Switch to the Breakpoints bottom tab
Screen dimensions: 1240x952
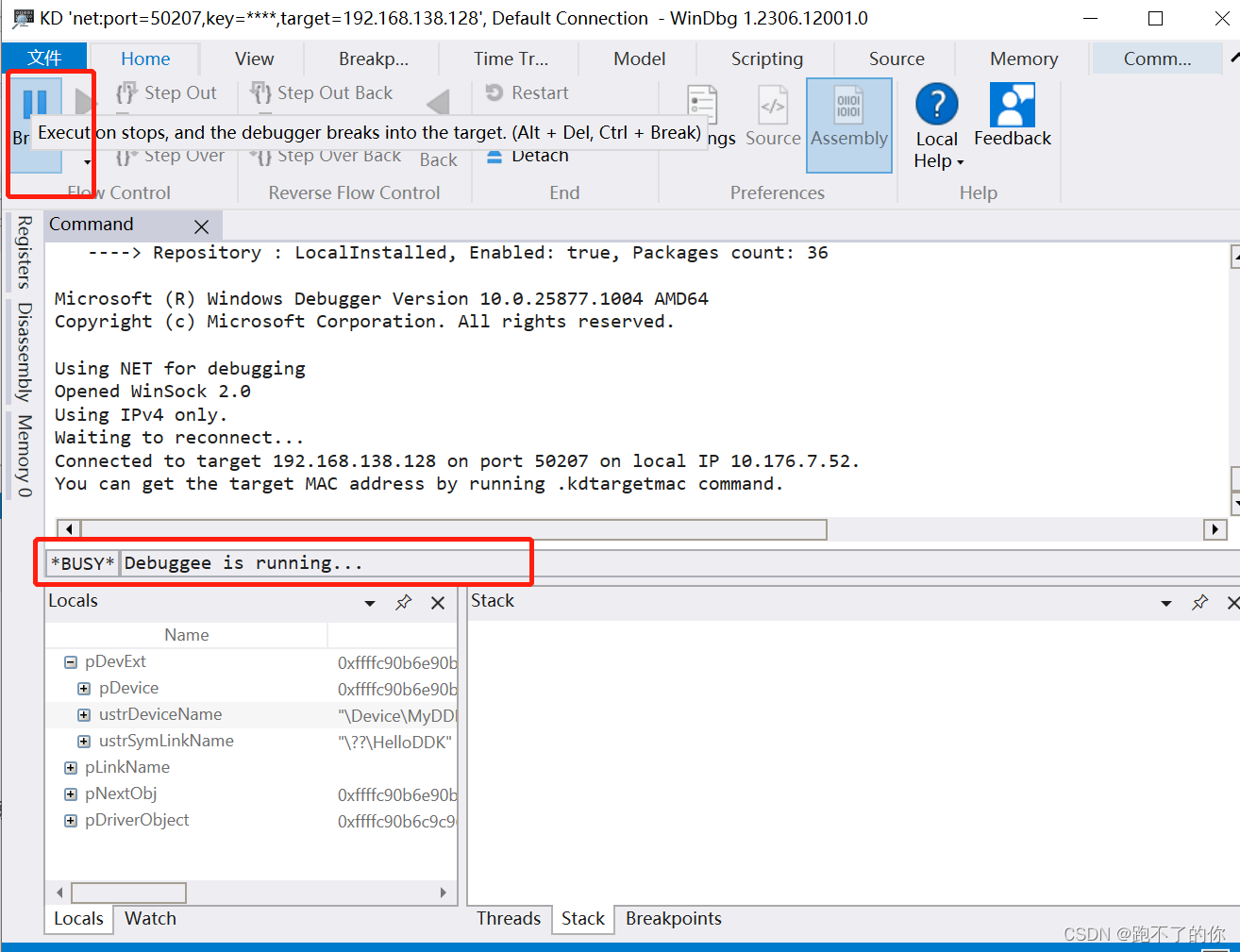click(674, 918)
